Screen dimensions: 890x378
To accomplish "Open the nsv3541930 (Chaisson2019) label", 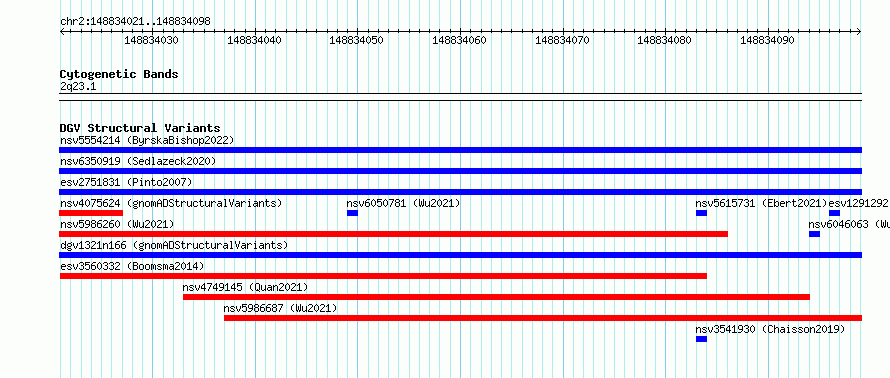I will [770, 329].
